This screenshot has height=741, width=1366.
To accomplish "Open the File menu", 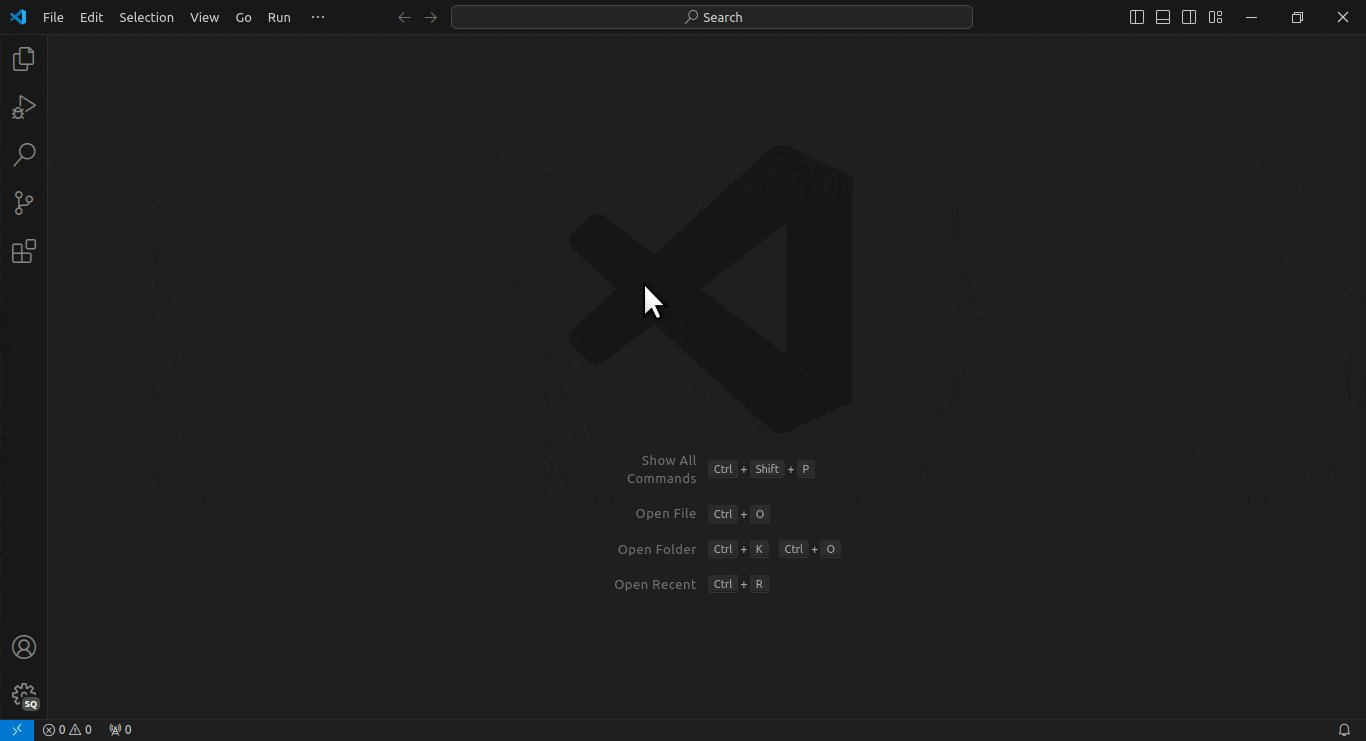I will (53, 17).
